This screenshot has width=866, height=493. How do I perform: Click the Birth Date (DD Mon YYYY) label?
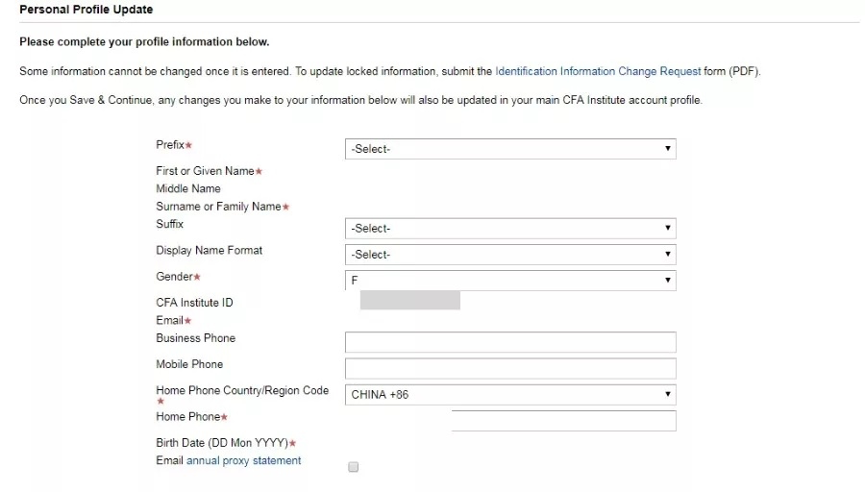pyautogui.click(x=221, y=443)
